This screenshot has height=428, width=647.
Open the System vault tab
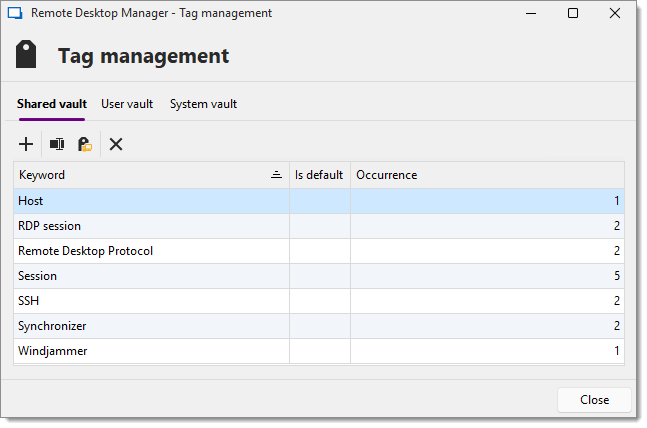pyautogui.click(x=203, y=104)
